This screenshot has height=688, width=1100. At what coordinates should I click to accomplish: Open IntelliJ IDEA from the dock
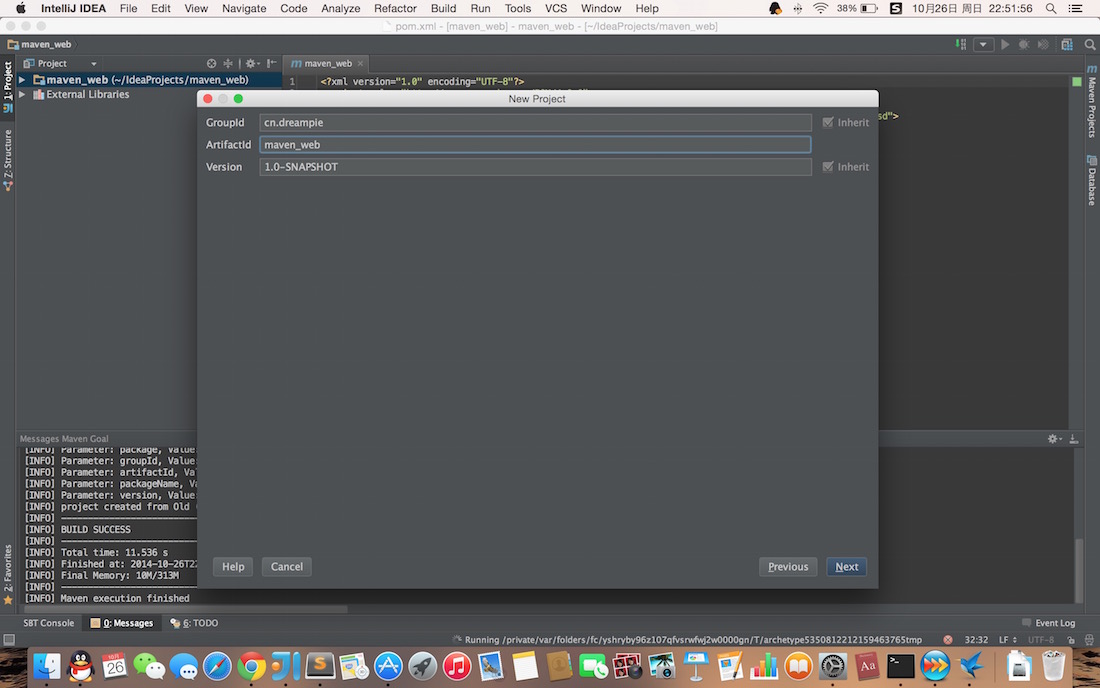pyautogui.click(x=286, y=666)
